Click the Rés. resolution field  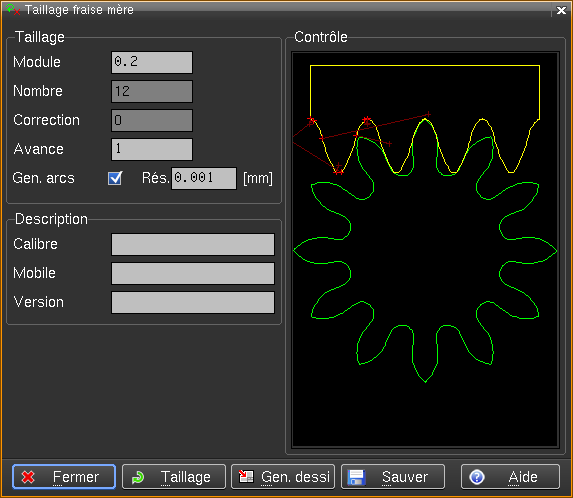pyautogui.click(x=204, y=178)
